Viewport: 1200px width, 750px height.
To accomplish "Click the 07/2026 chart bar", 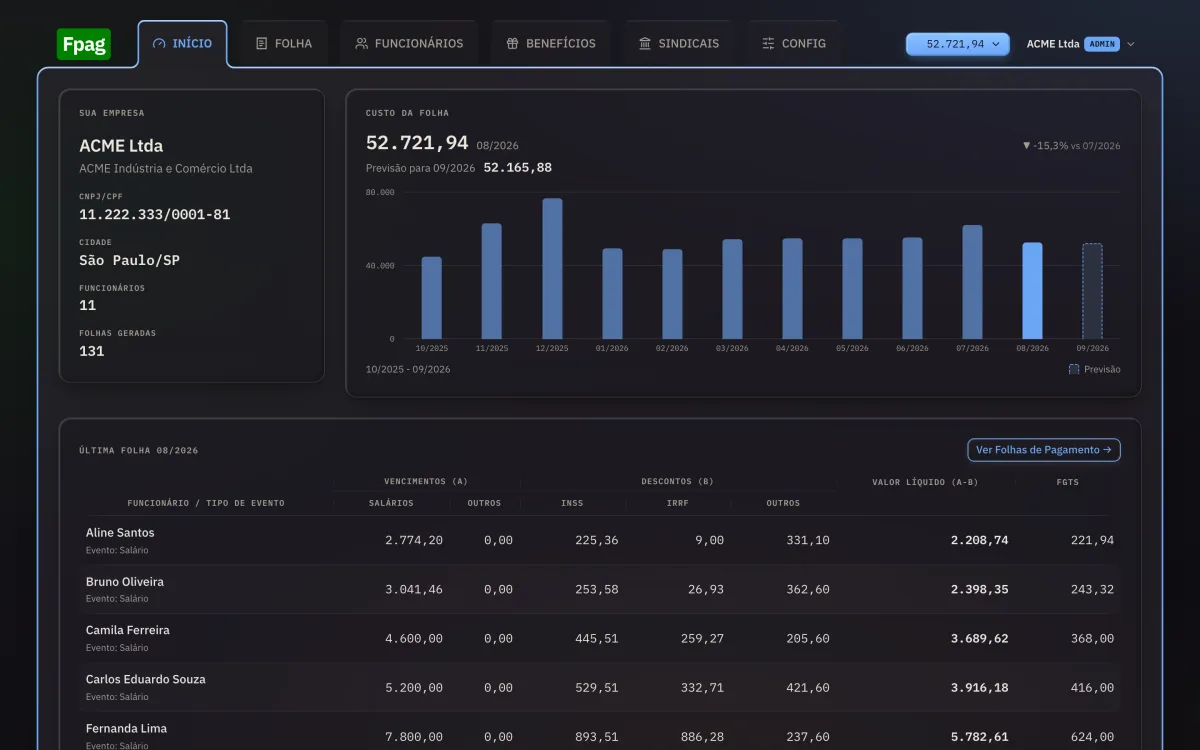I will 972,282.
